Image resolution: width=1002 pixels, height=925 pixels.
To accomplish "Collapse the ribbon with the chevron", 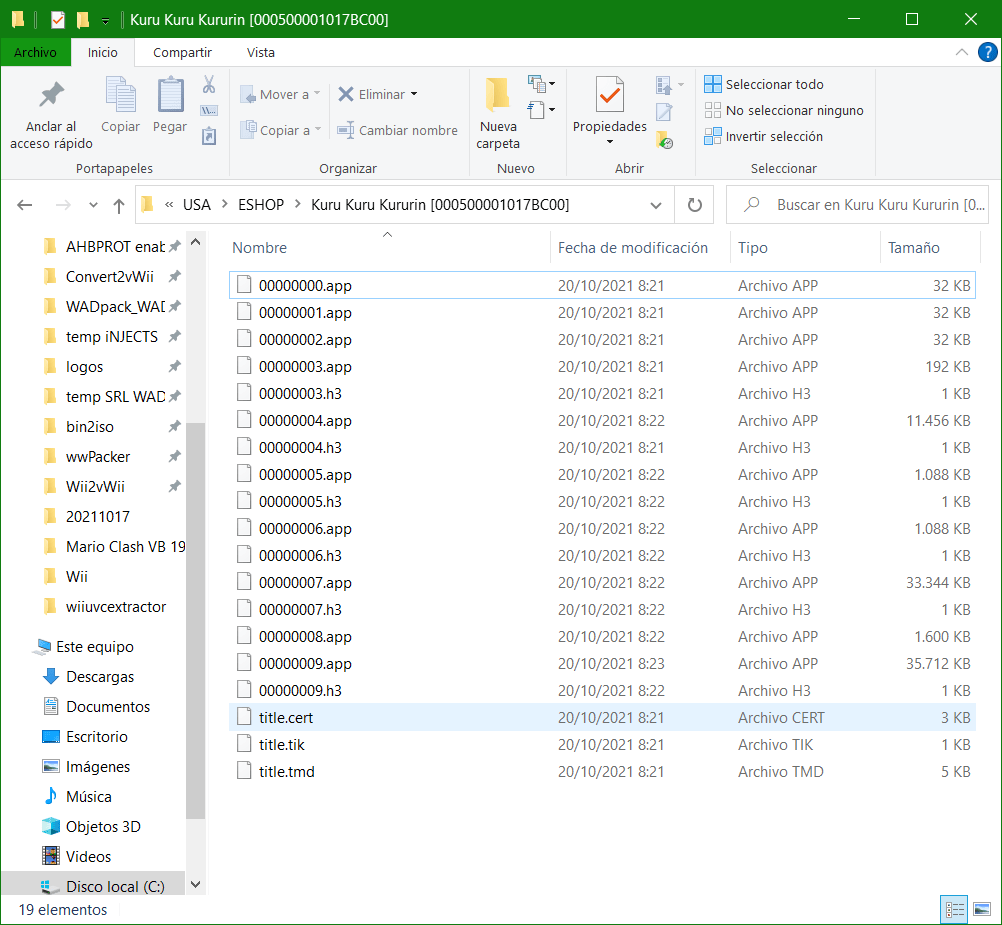I will pos(961,52).
